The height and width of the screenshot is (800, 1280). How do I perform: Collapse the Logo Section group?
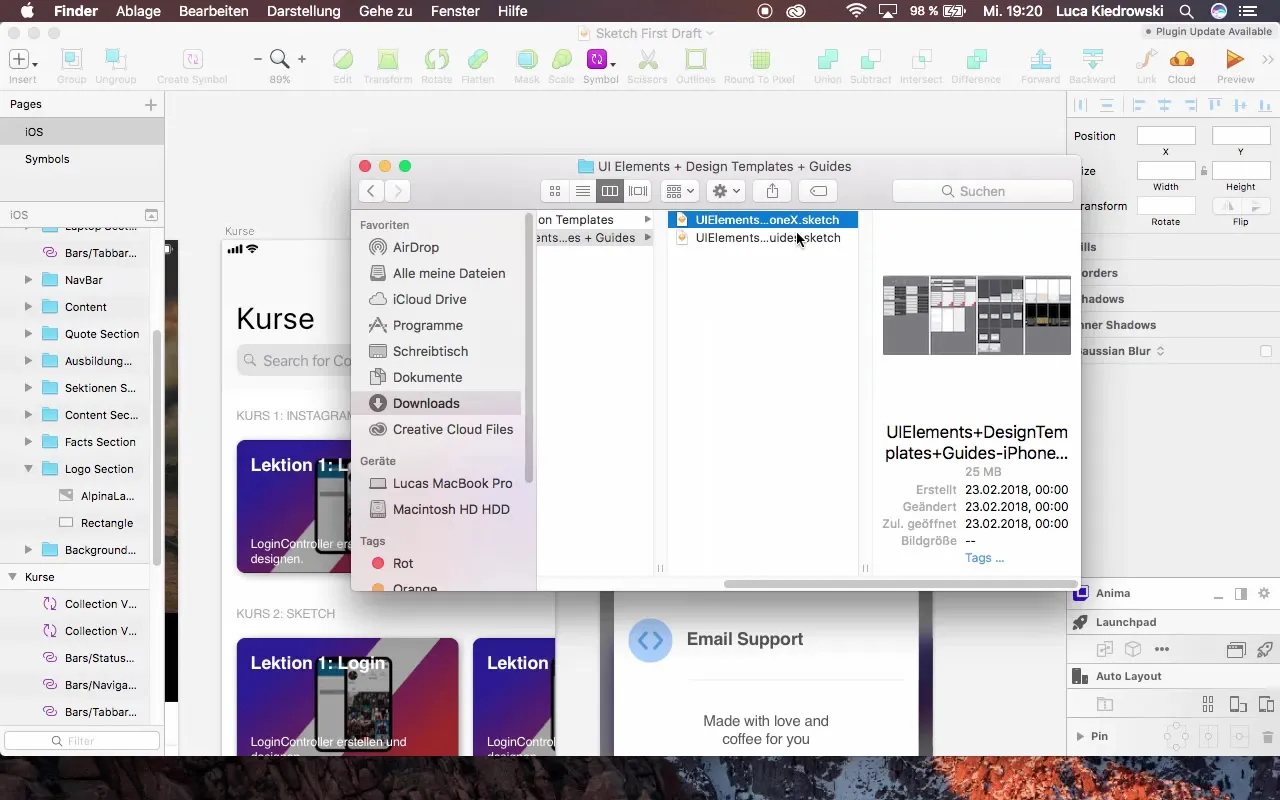click(x=28, y=469)
